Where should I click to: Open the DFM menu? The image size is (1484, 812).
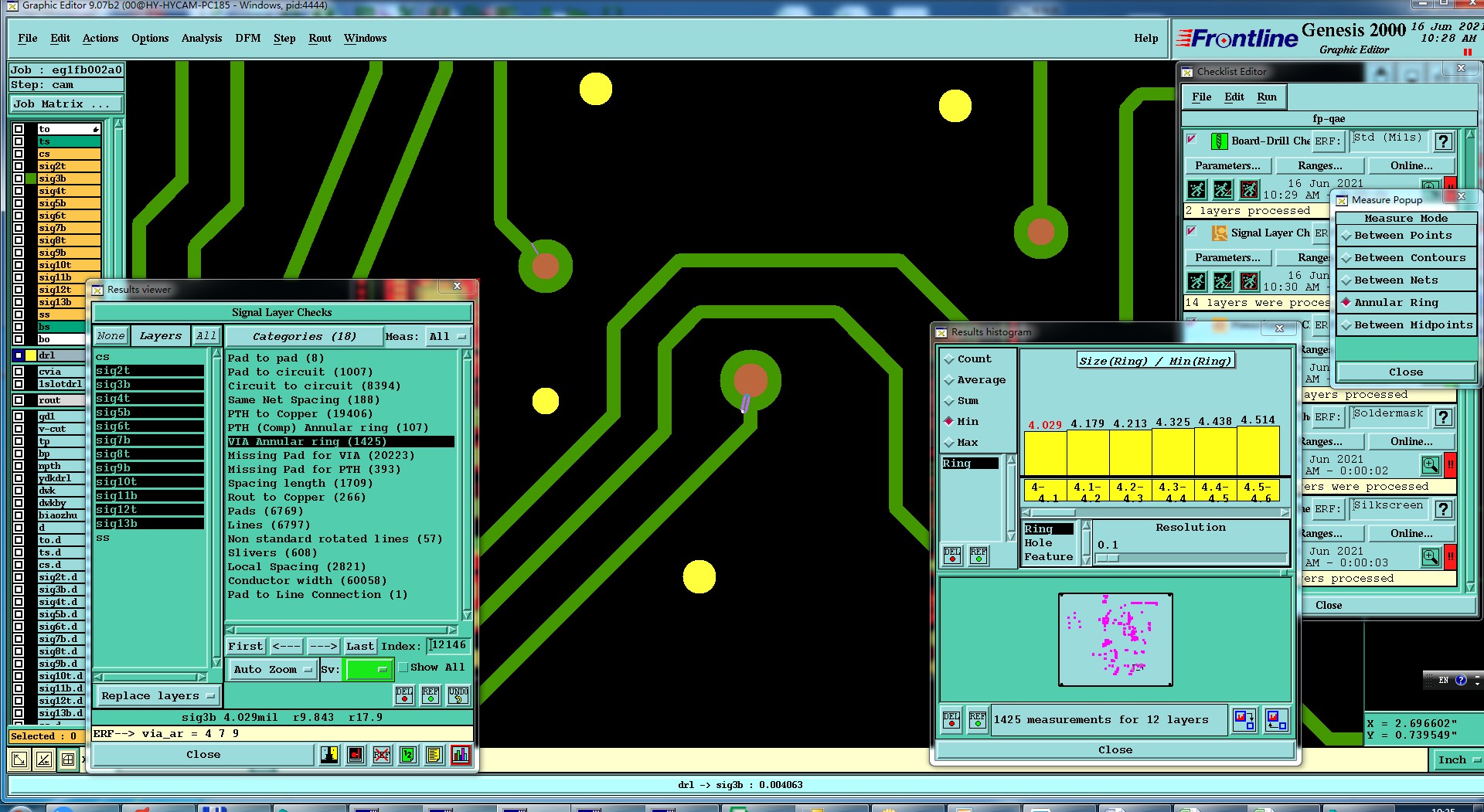click(248, 38)
